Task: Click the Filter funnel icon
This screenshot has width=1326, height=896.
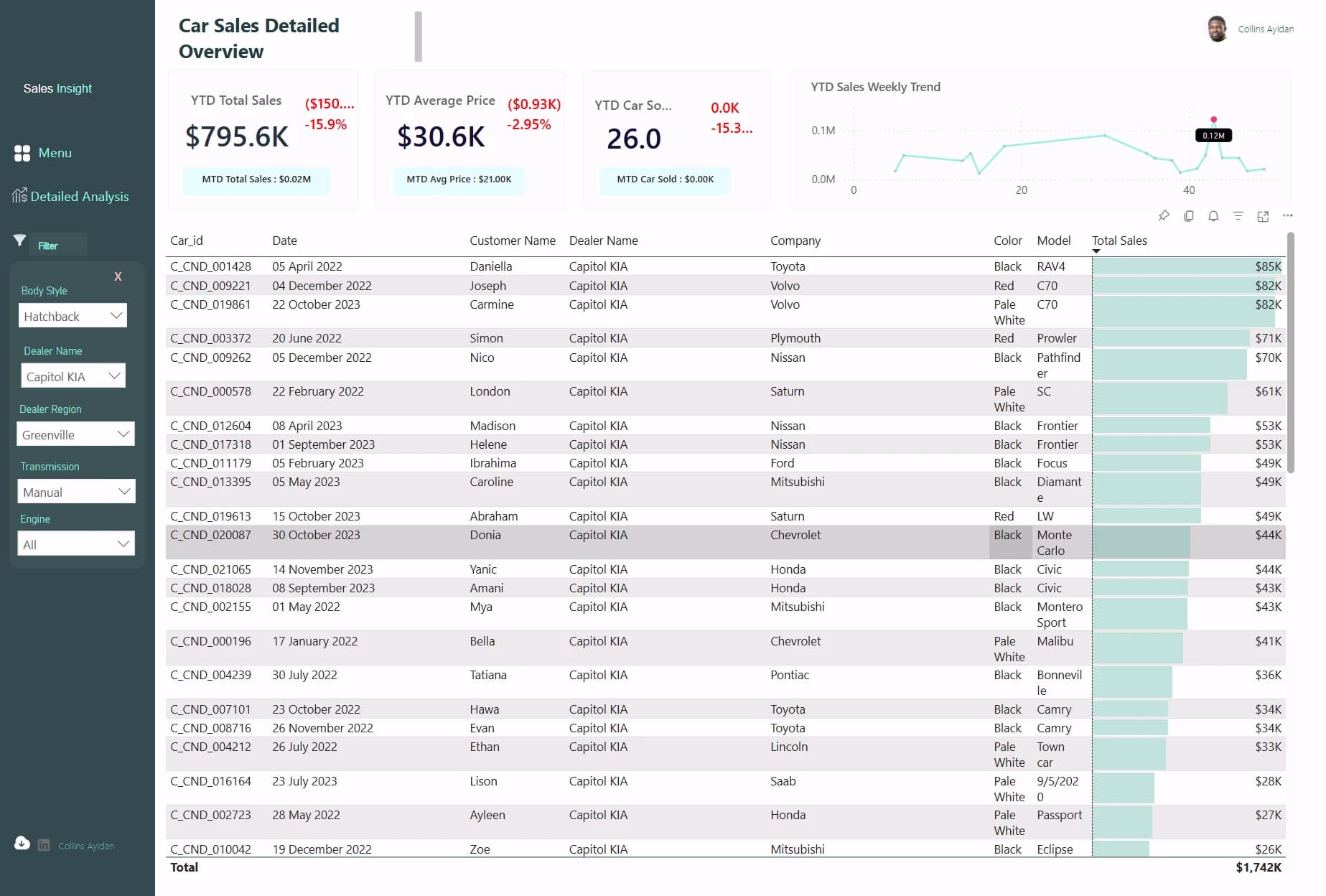Action: (x=20, y=241)
